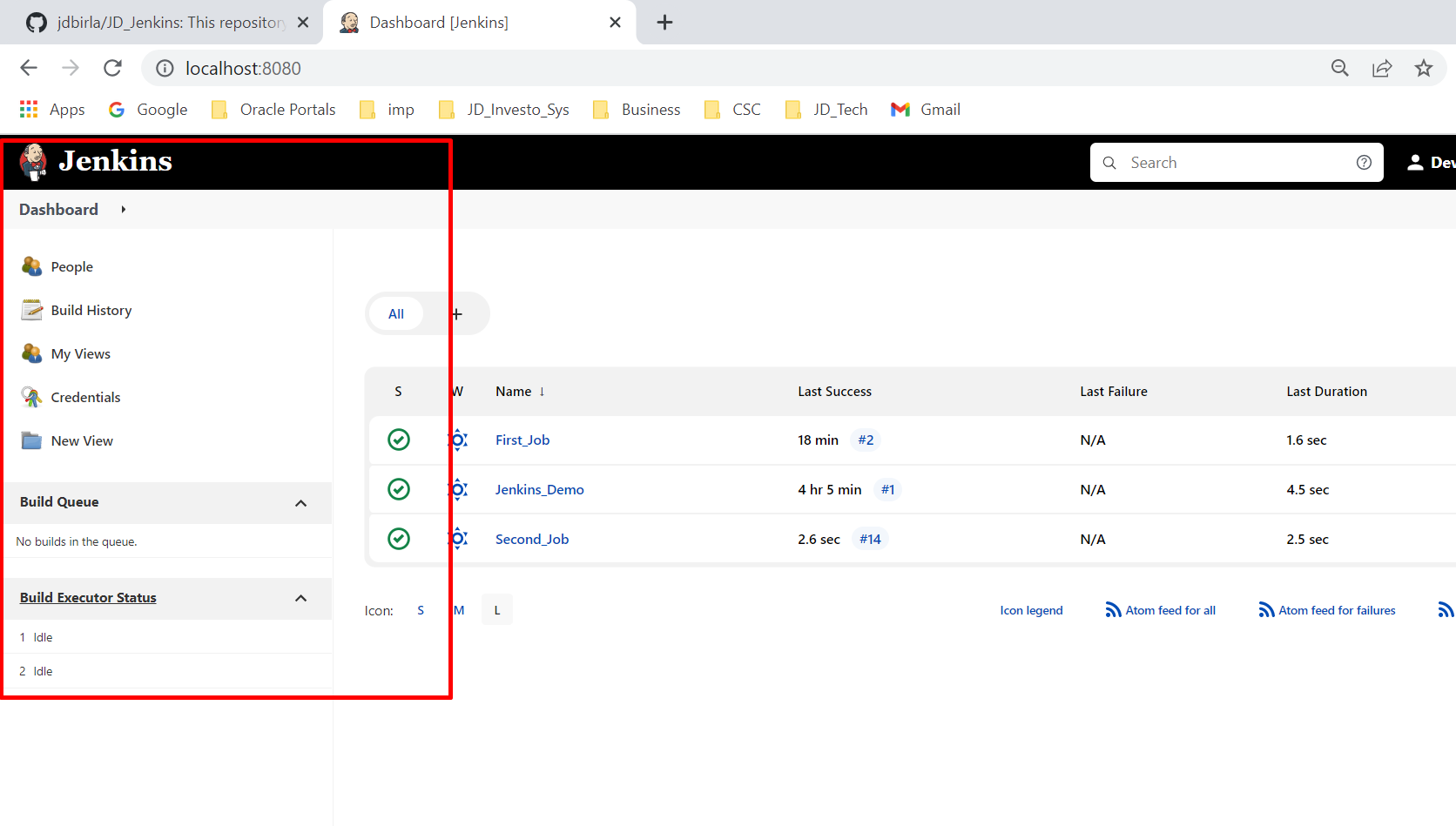Image resolution: width=1456 pixels, height=826 pixels.
Task: Open build #14 of Second_Job
Action: [870, 540]
